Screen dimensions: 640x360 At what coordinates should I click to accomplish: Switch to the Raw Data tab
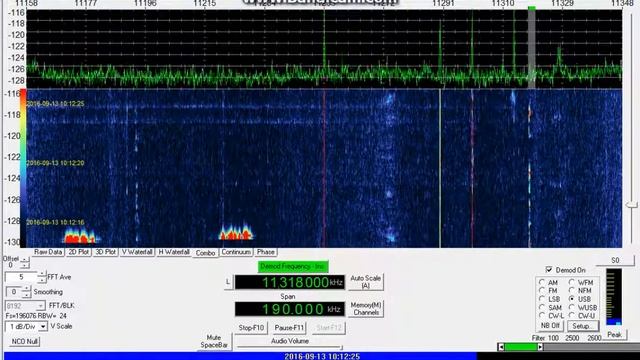48,252
